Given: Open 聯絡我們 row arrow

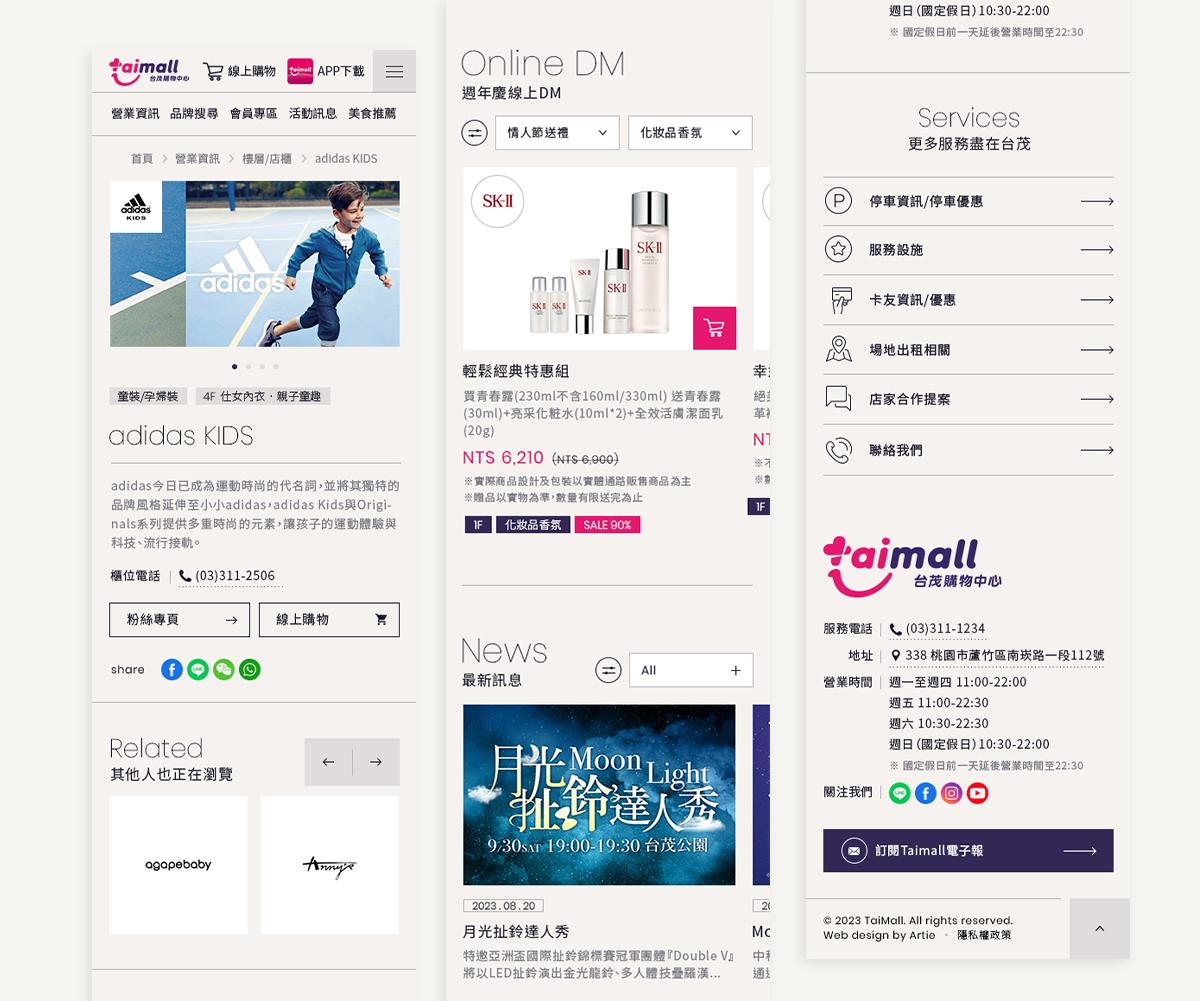Looking at the screenshot, I should [x=1097, y=450].
